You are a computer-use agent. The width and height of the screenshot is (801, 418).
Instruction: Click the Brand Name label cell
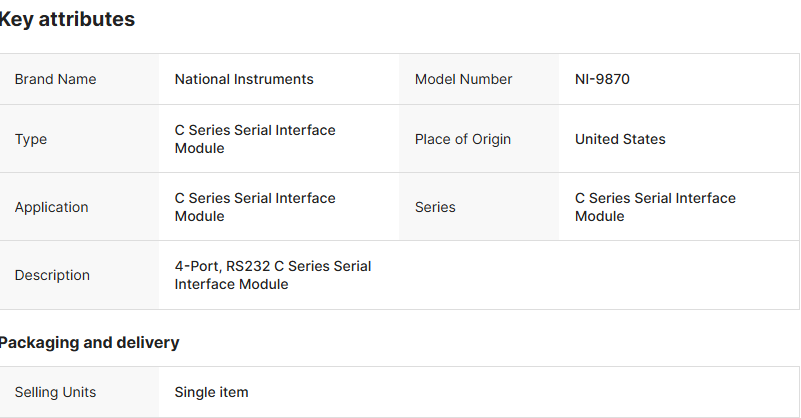(x=55, y=79)
